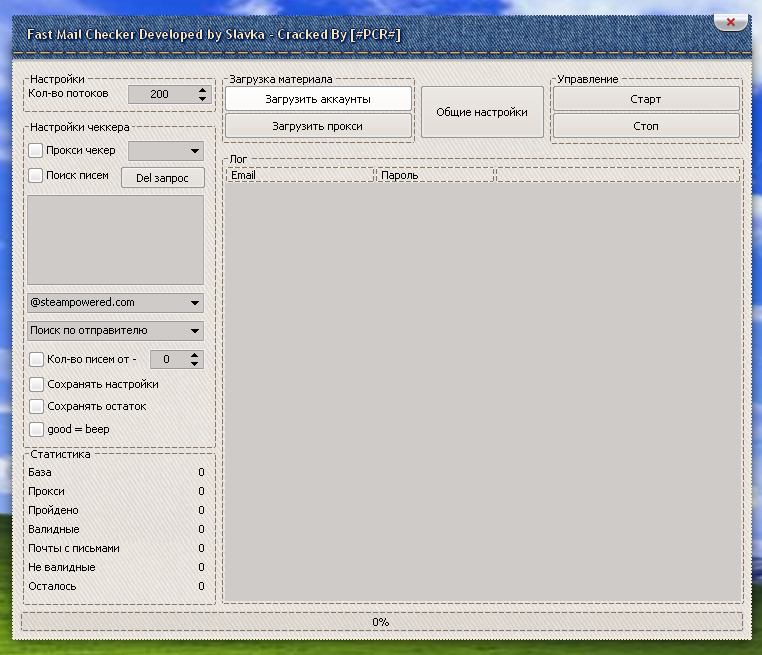The width and height of the screenshot is (762, 655).
Task: Click the Загрузить аккаунты button
Action: tap(318, 99)
